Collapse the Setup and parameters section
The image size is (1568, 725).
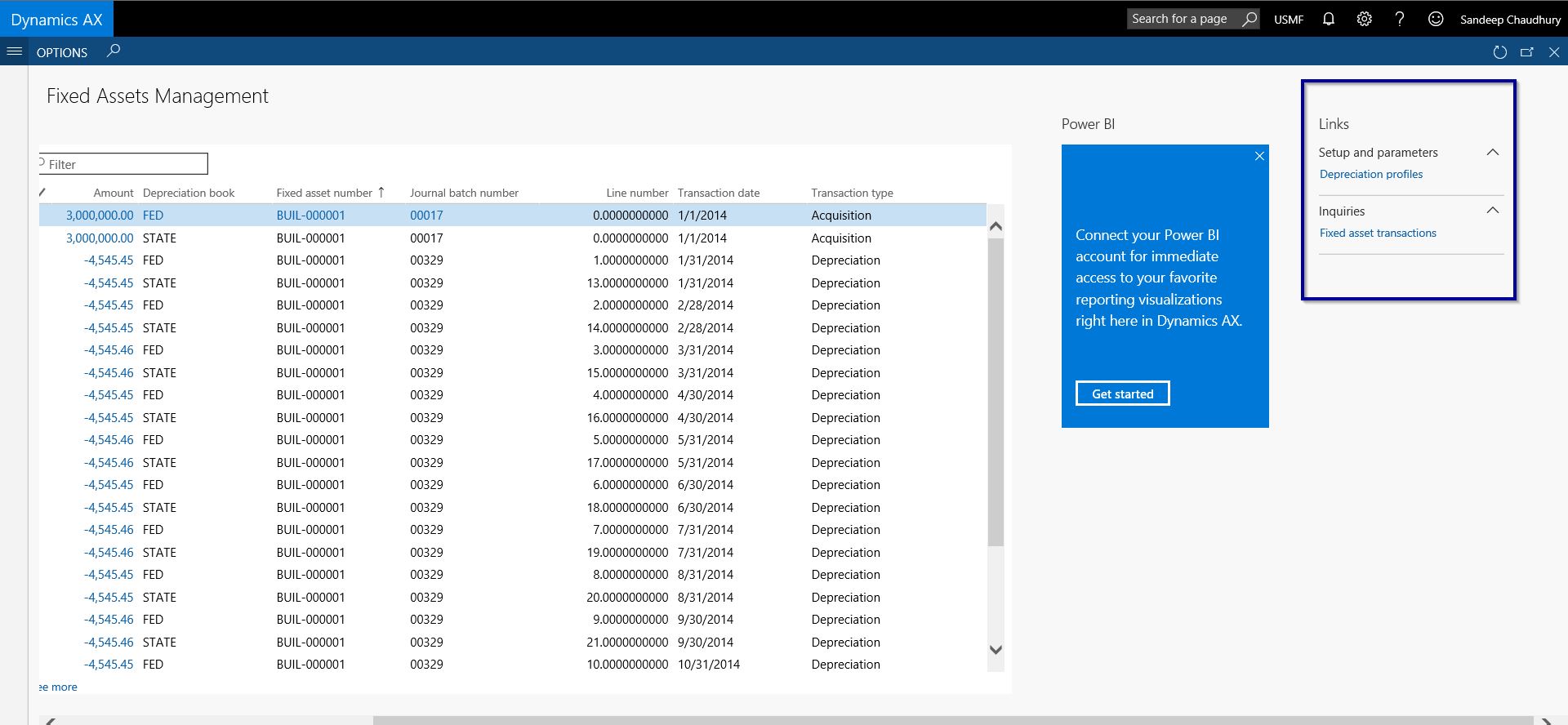(1492, 153)
